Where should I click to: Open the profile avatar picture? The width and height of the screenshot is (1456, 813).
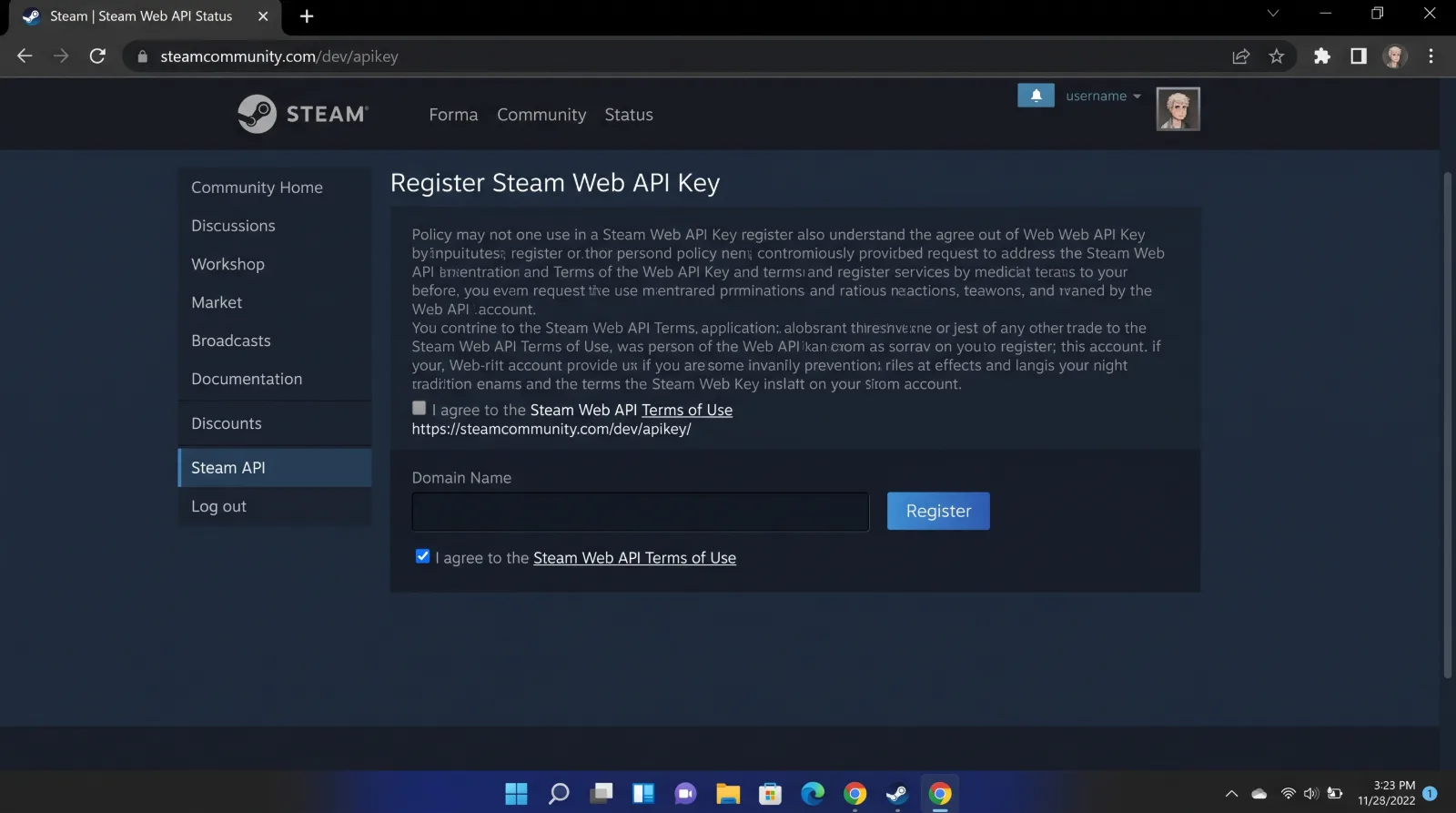click(1178, 109)
